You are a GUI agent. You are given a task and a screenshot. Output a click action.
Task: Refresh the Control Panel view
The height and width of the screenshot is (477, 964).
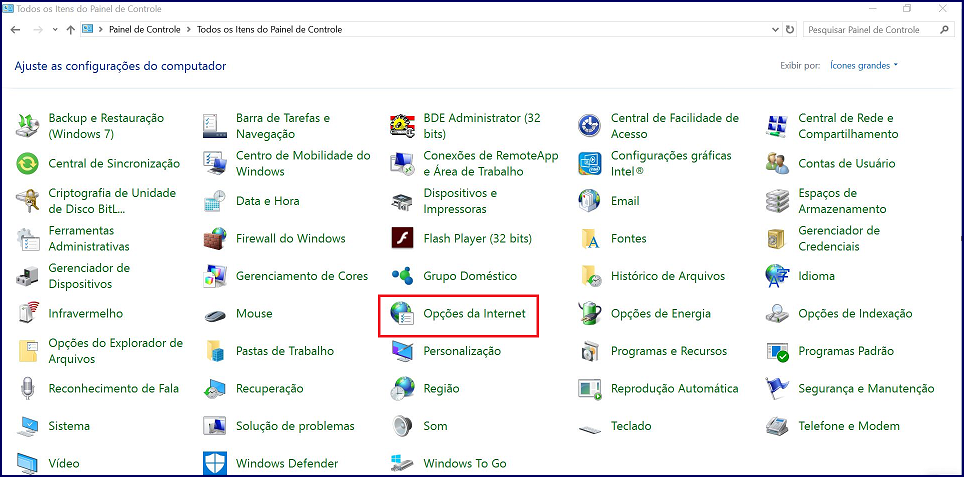[791, 30]
